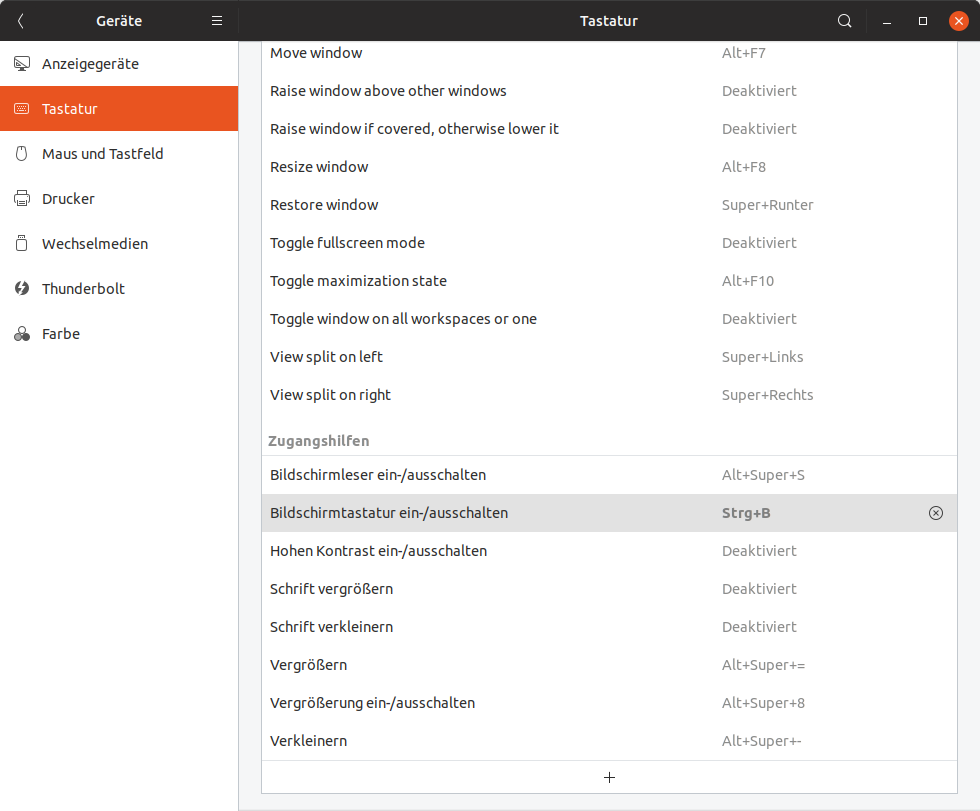Image resolution: width=980 pixels, height=811 pixels.
Task: Click the Farbe color circles icon
Action: pyautogui.click(x=22, y=334)
